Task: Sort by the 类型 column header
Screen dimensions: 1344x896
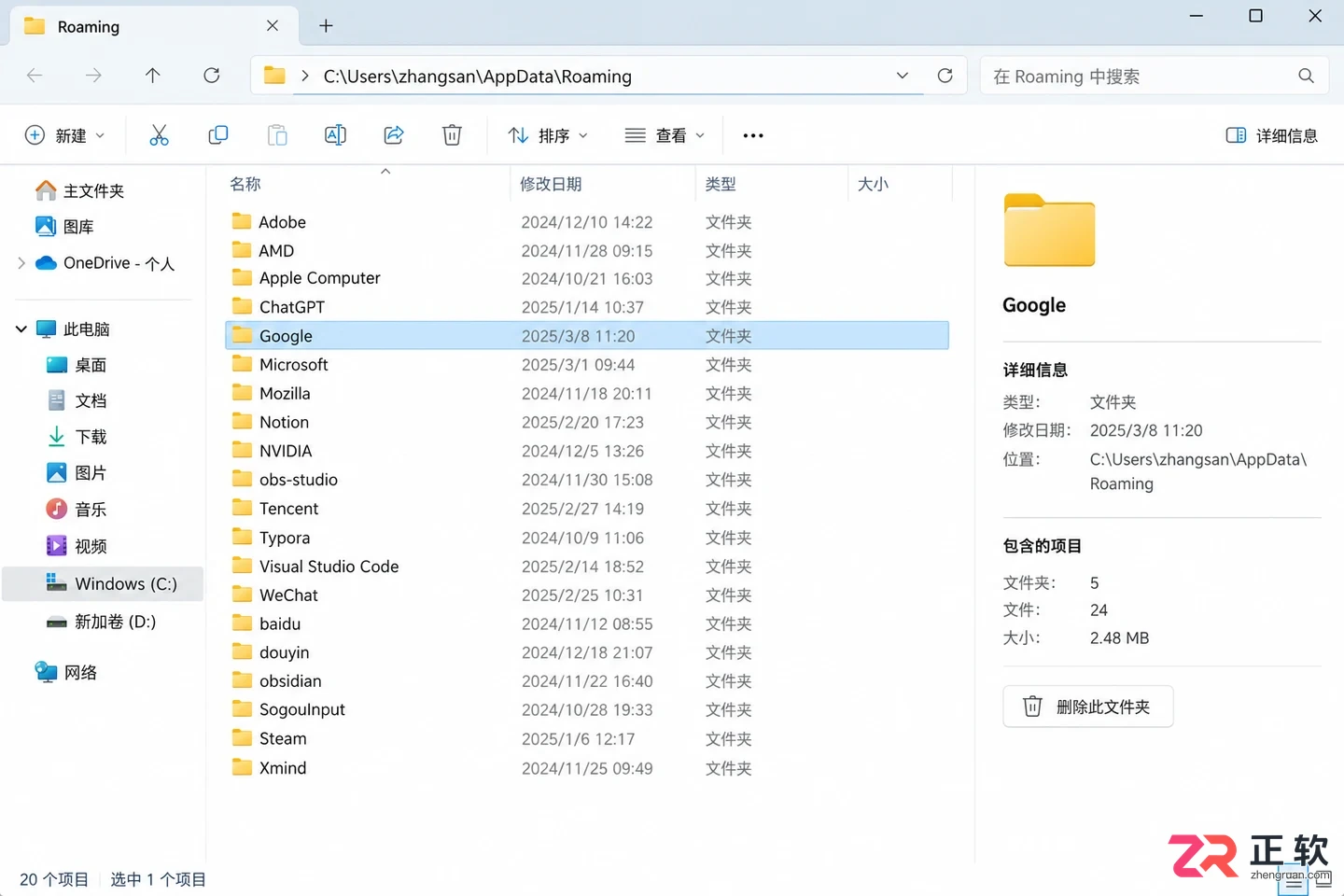Action: tap(721, 184)
